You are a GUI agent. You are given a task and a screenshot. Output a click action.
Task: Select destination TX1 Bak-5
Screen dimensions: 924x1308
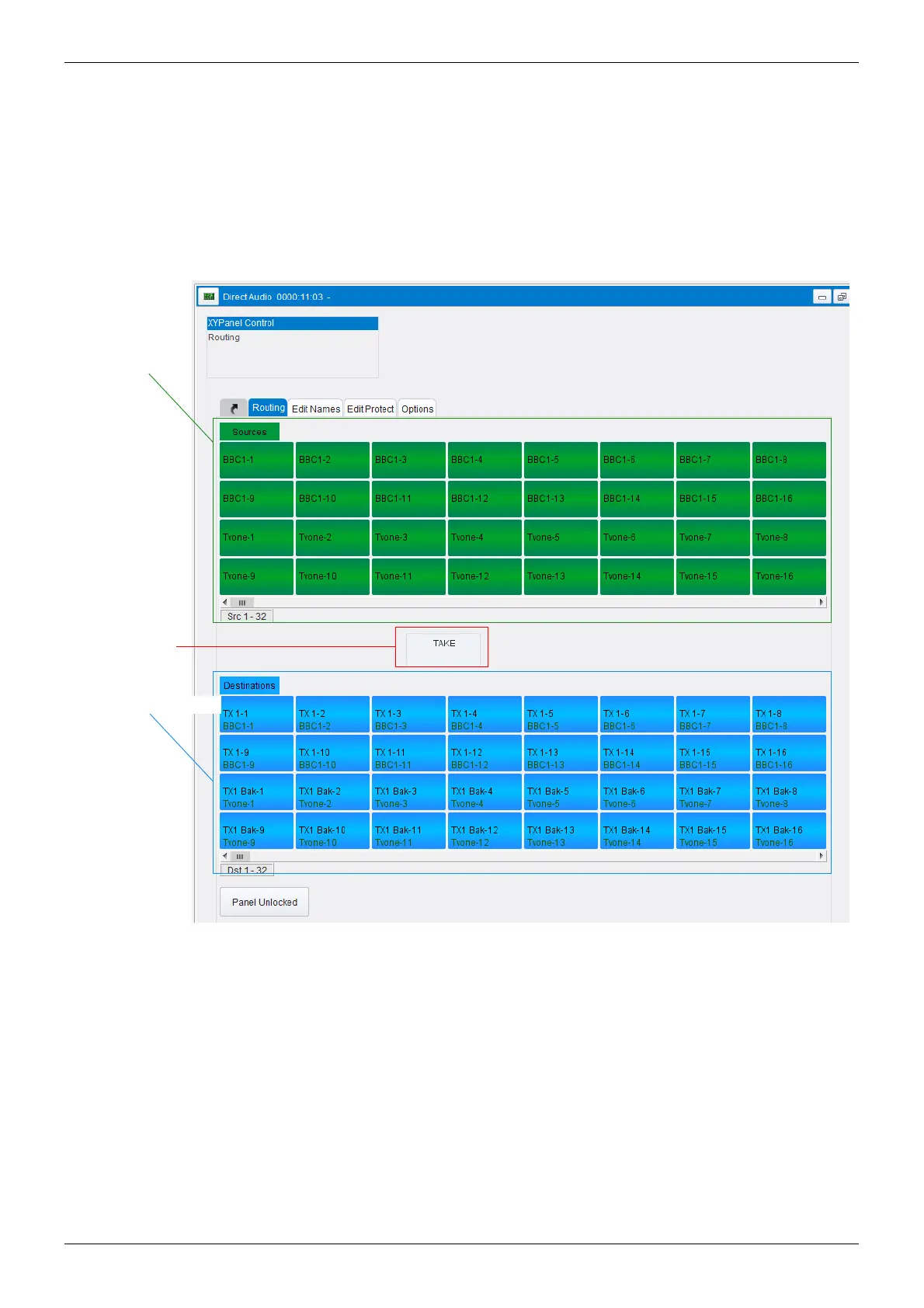[x=561, y=792]
